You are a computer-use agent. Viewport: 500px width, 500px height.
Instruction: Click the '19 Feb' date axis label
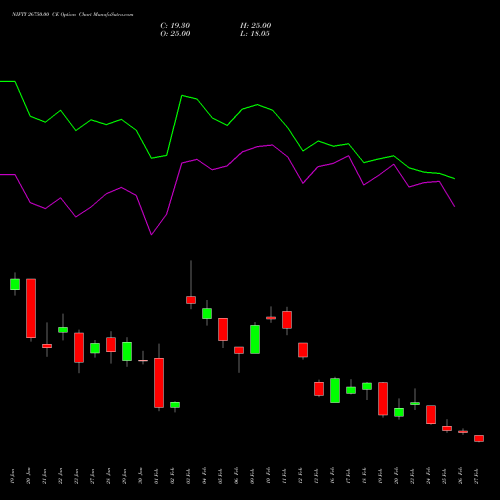[x=380, y=477]
